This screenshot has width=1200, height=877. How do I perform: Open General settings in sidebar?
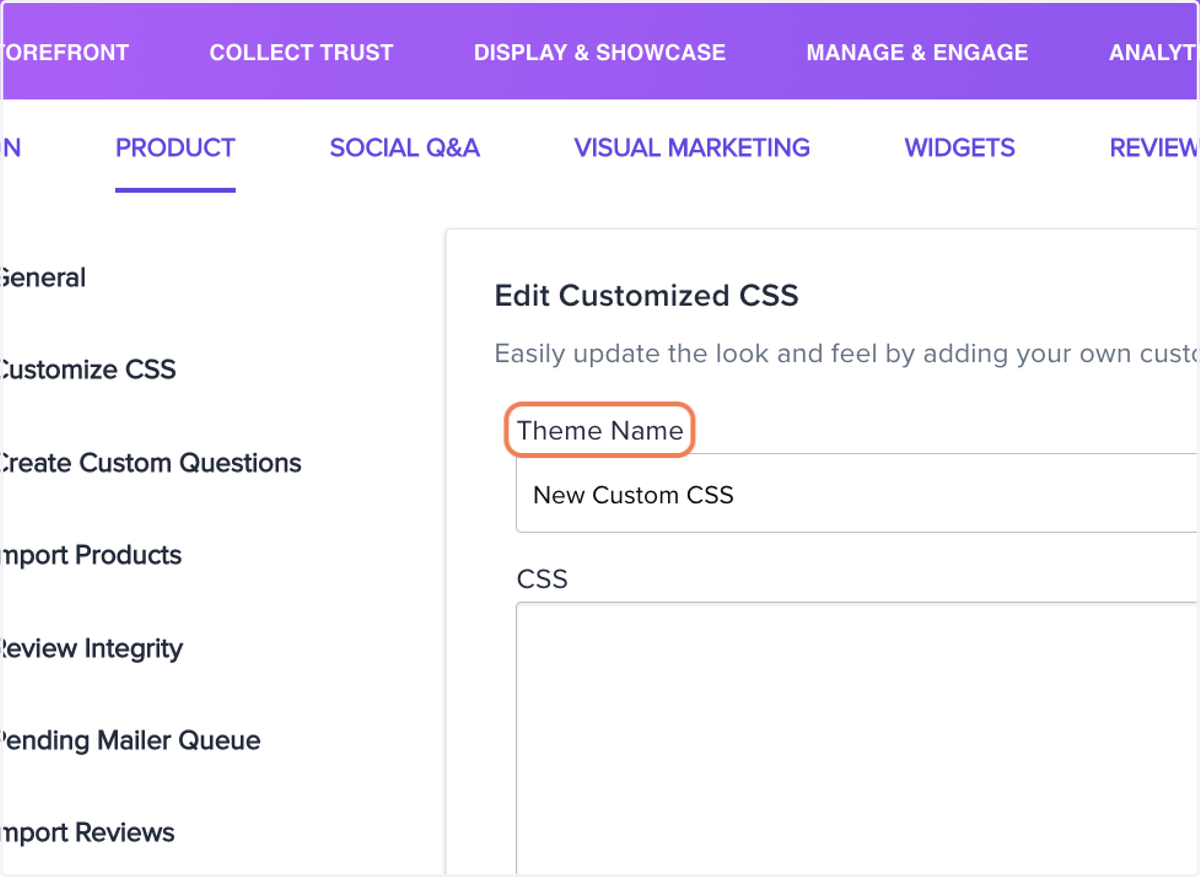point(43,278)
